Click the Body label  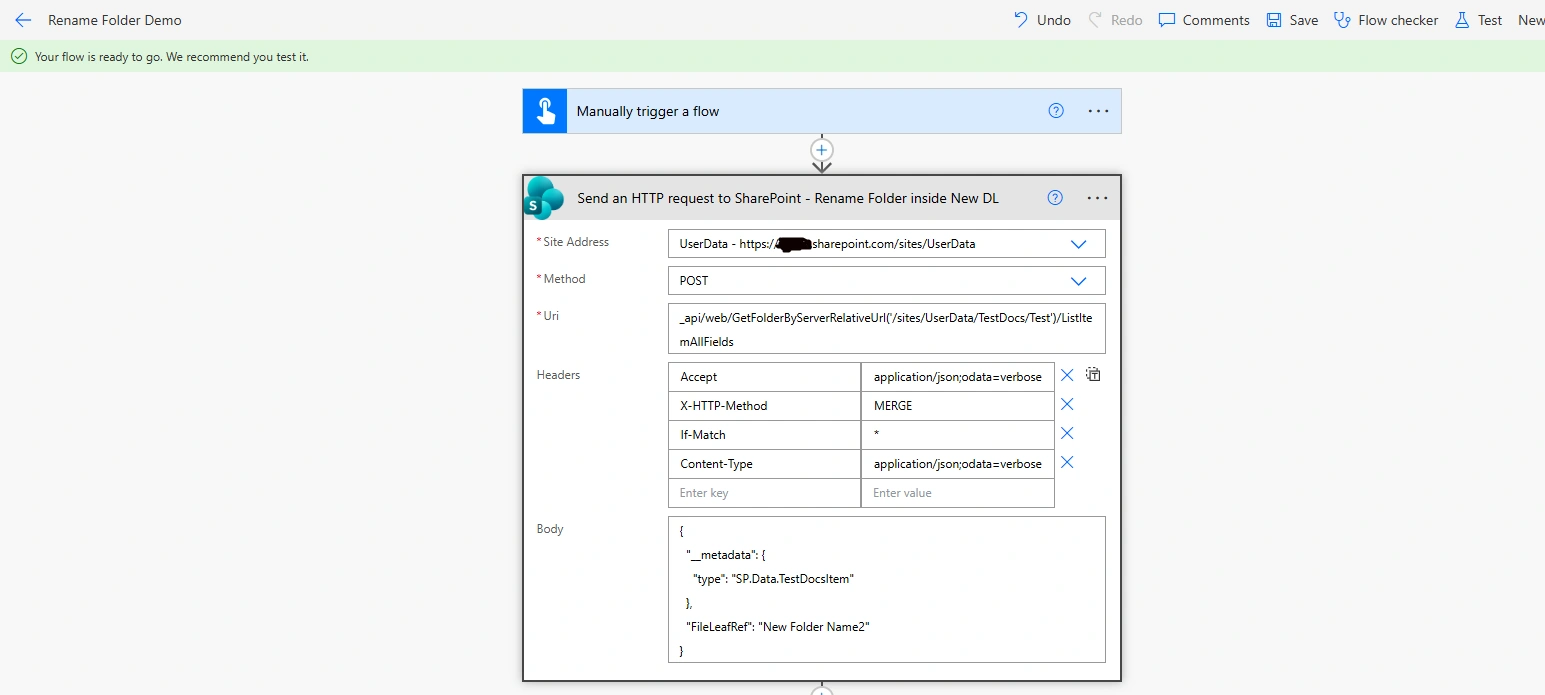click(x=550, y=529)
